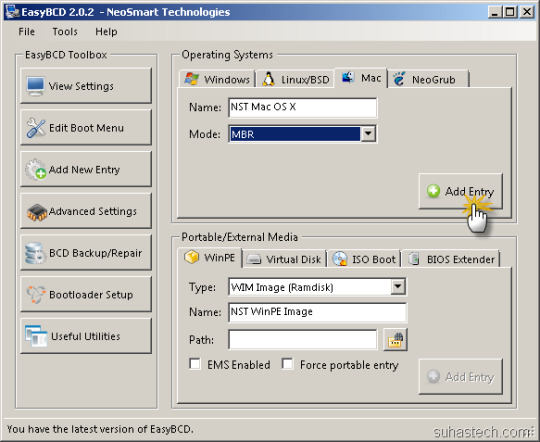Click the NeoGrub tab icon
Image resolution: width=540 pixels, height=442 pixels.
click(399, 79)
